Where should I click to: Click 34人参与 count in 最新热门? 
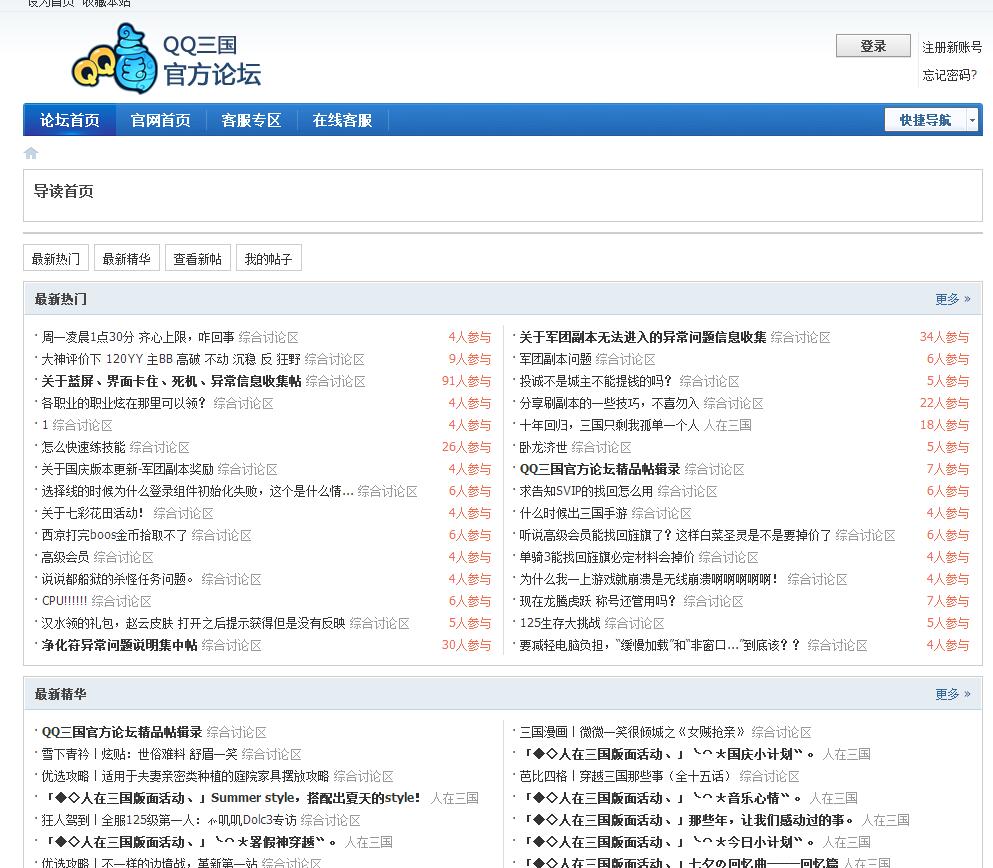[x=944, y=337]
